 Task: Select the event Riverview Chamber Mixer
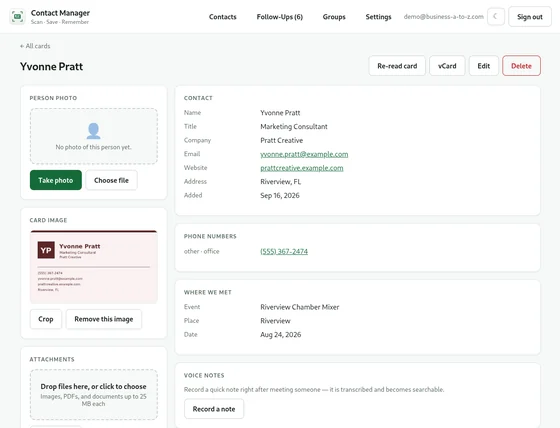300,307
